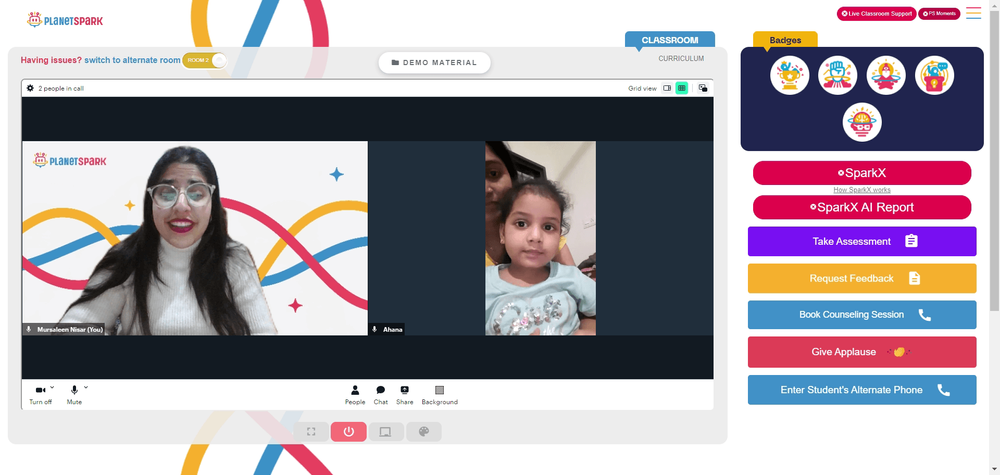This screenshot has height=475, width=1000.
Task: Open the Chat panel
Action: click(381, 395)
